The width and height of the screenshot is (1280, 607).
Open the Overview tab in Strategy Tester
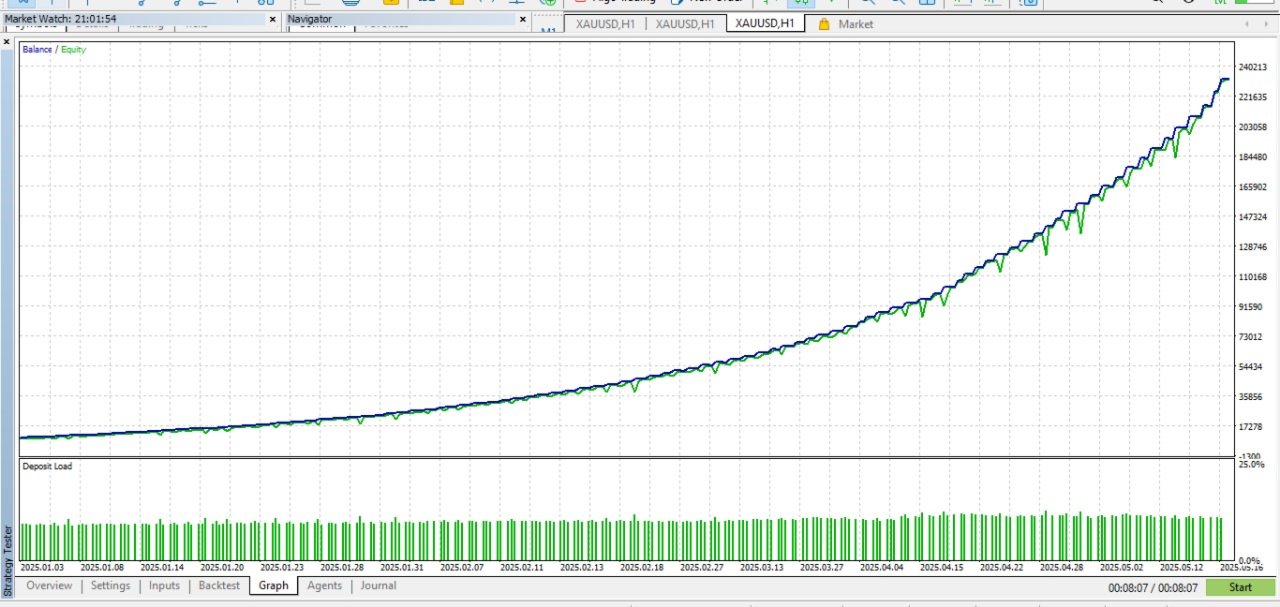(x=49, y=586)
